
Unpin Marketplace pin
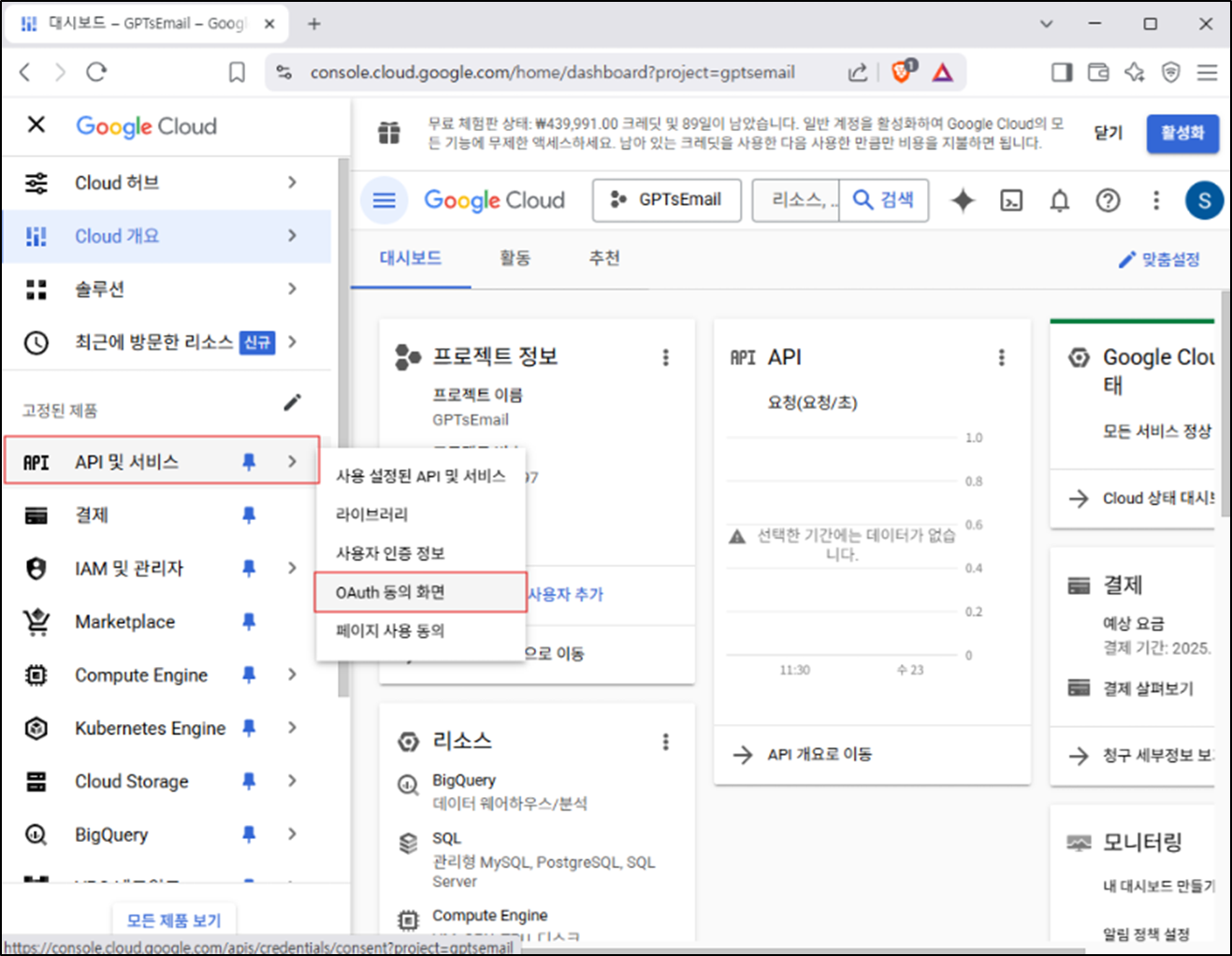point(249,621)
